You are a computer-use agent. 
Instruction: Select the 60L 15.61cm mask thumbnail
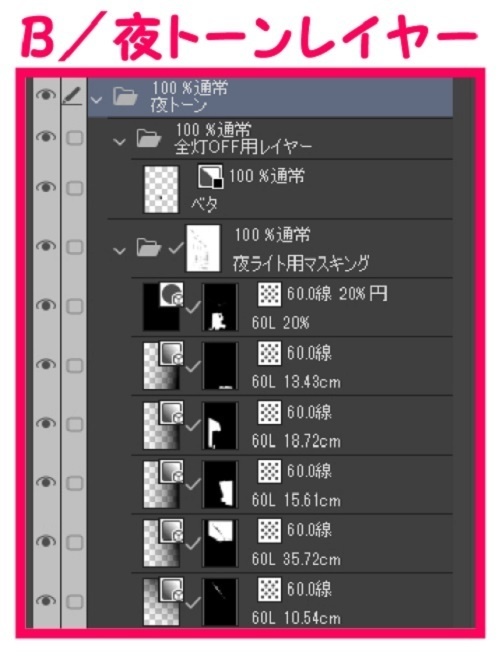pyautogui.click(x=220, y=485)
